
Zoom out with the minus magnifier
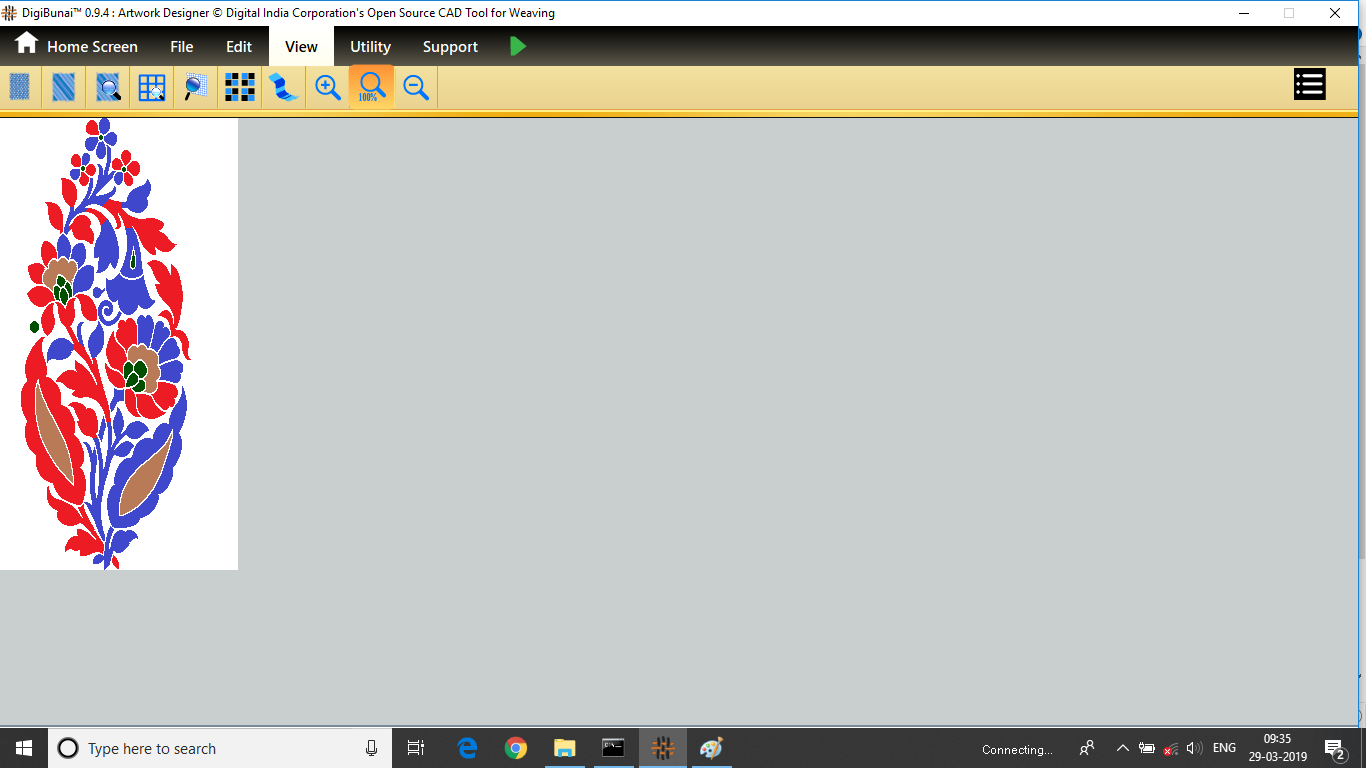[x=416, y=87]
